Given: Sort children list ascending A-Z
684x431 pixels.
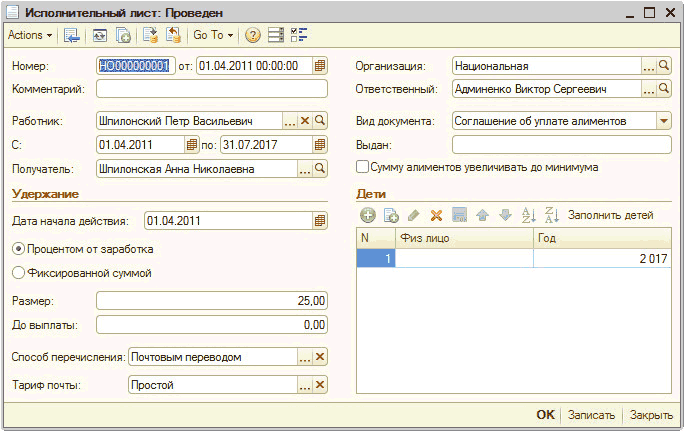Looking at the screenshot, I should tap(530, 215).
